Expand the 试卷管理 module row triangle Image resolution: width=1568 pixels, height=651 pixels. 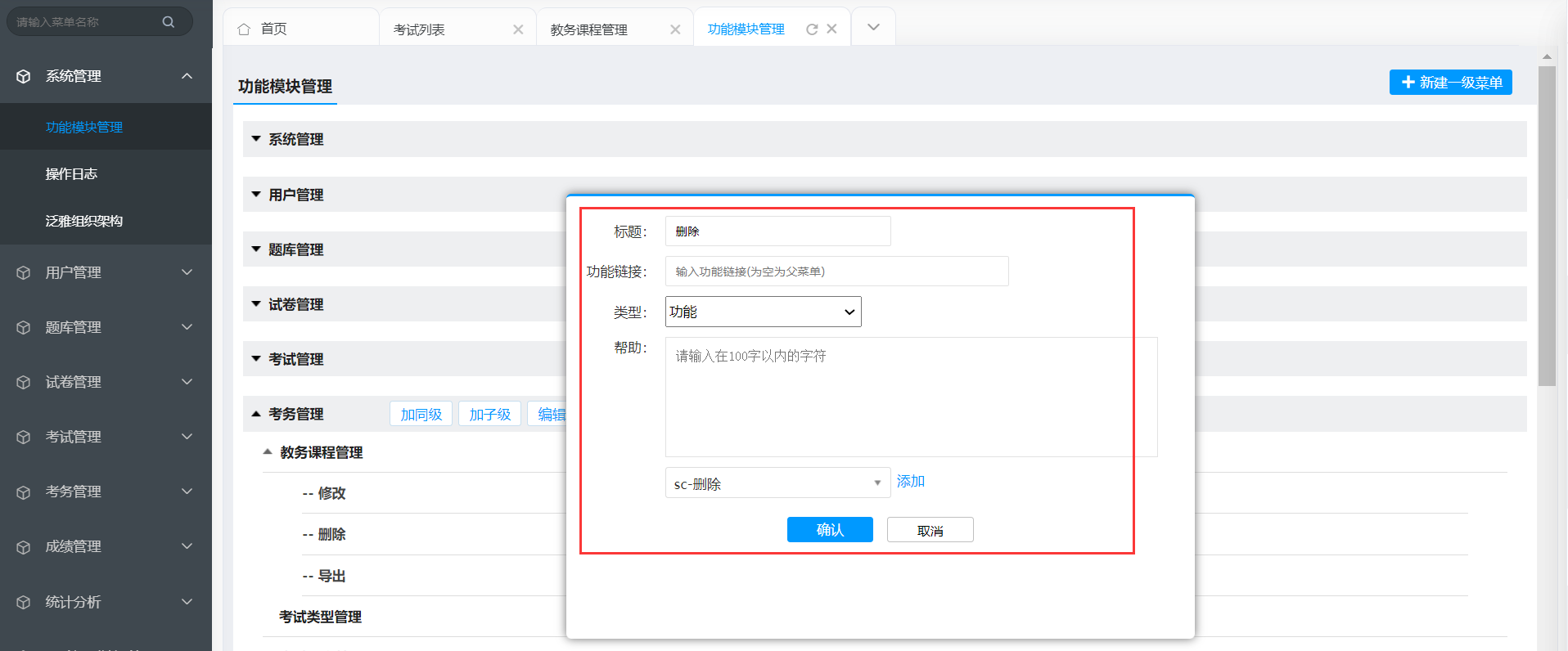click(256, 304)
